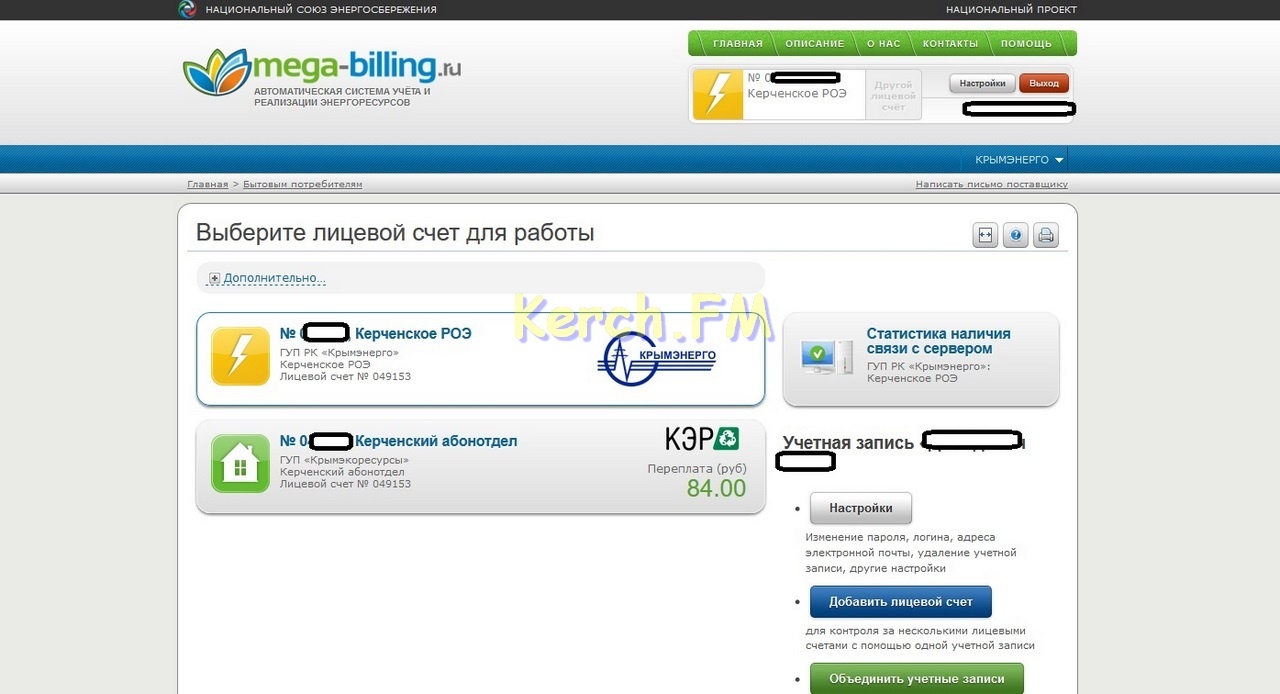Open the ОПИСАНИЕ menu tab
The image size is (1280, 694).
coord(815,44)
